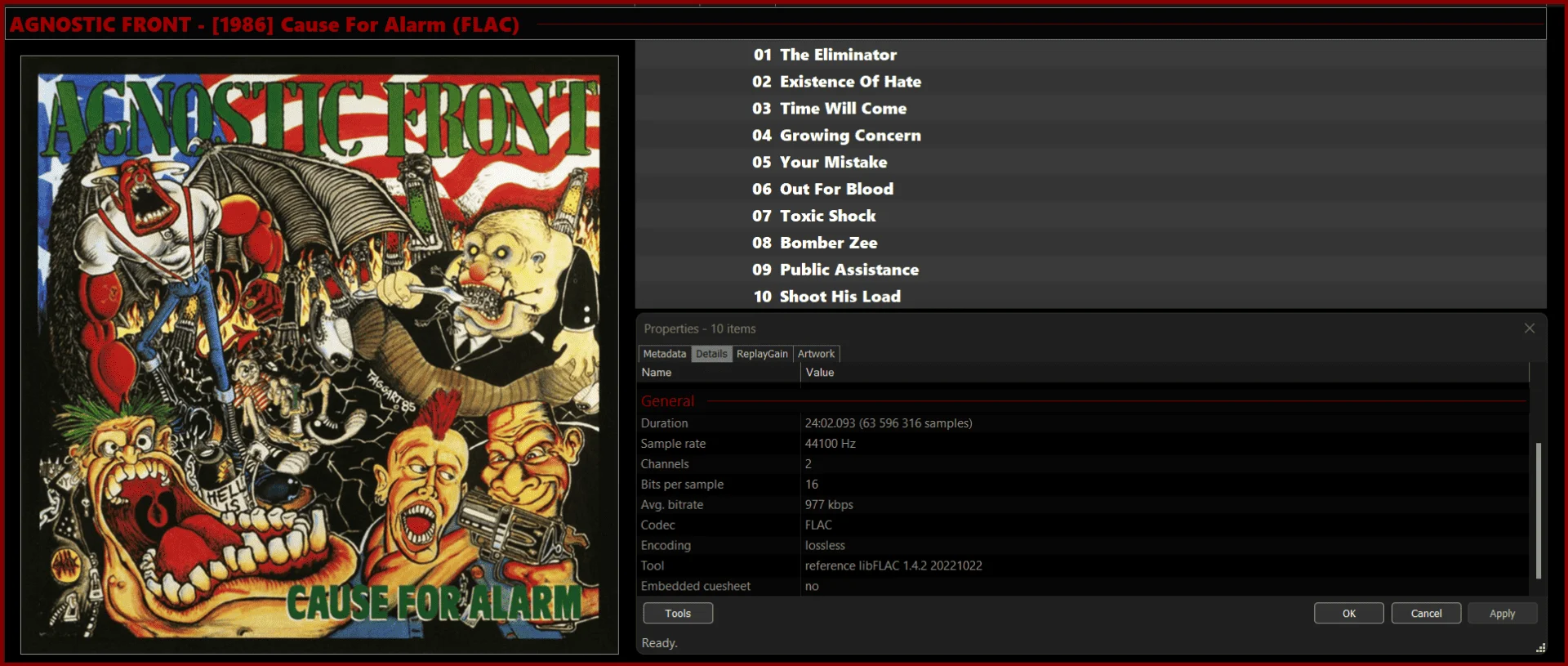Screen dimensions: 1568x666
Task: Select the Sample rate row
Action: 1083,444
